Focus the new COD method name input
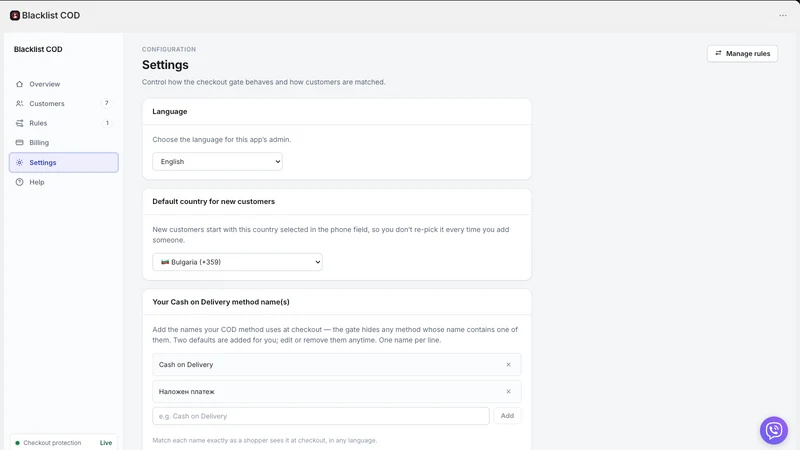The height and width of the screenshot is (450, 800). click(x=321, y=416)
